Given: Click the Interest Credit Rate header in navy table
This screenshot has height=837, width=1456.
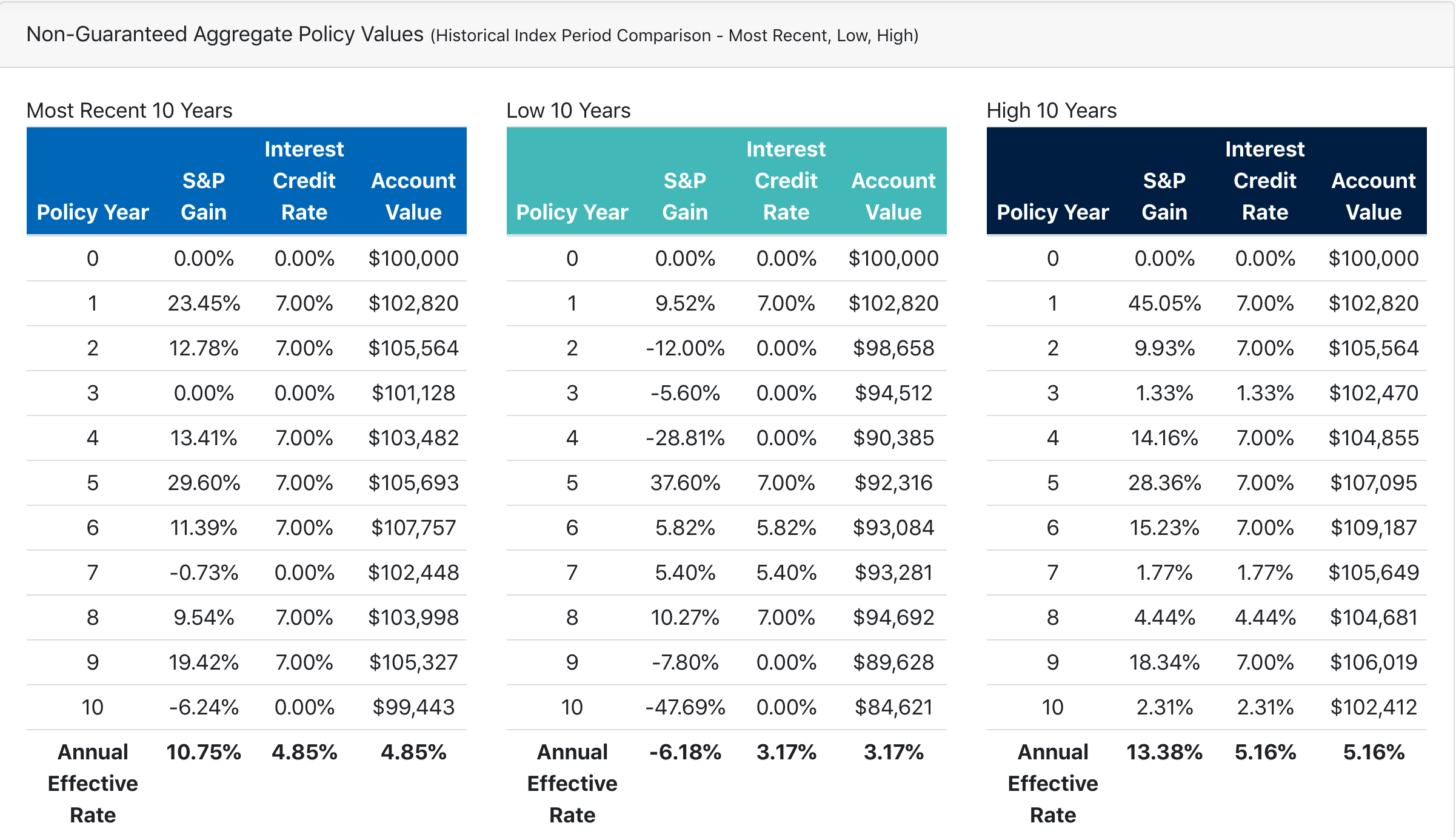Looking at the screenshot, I should point(1265,180).
